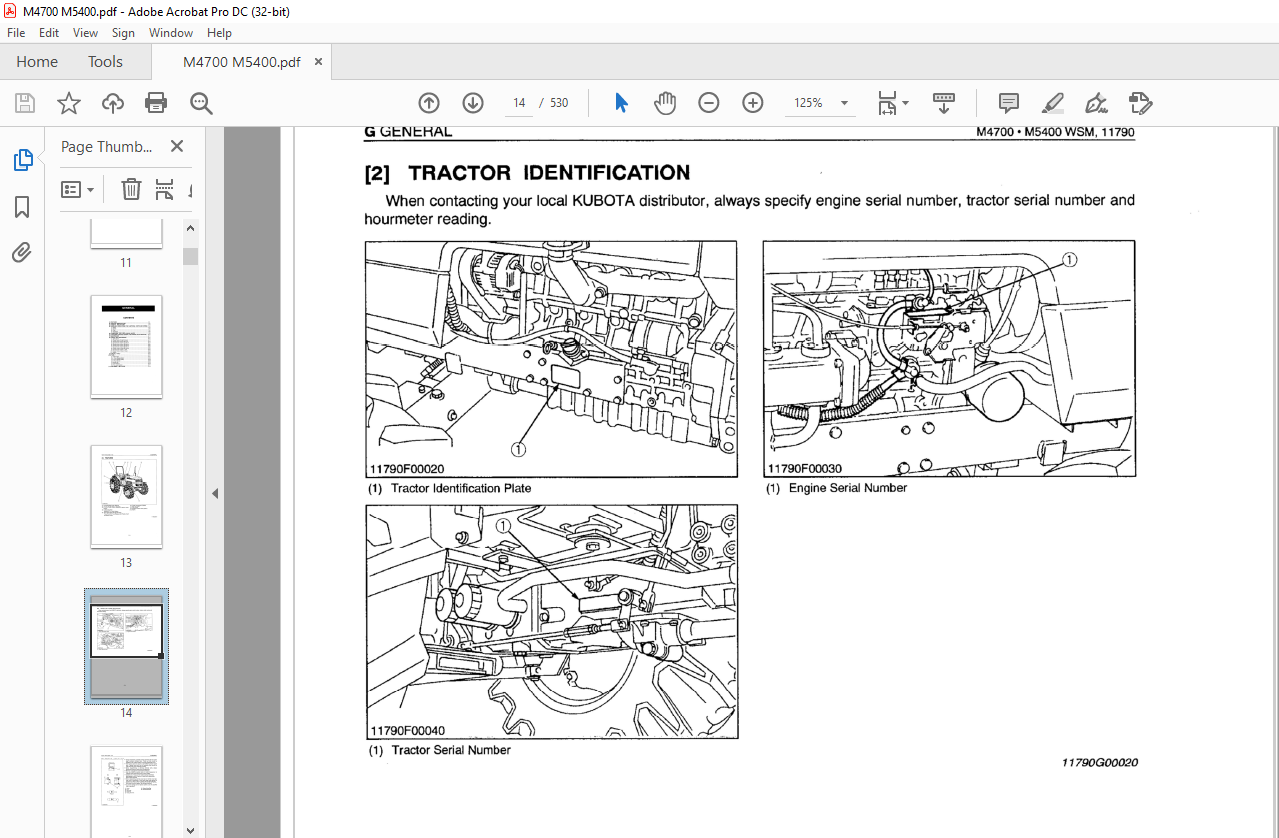This screenshot has height=838, width=1279.
Task: Select page 14 thumbnail
Action: click(x=126, y=647)
